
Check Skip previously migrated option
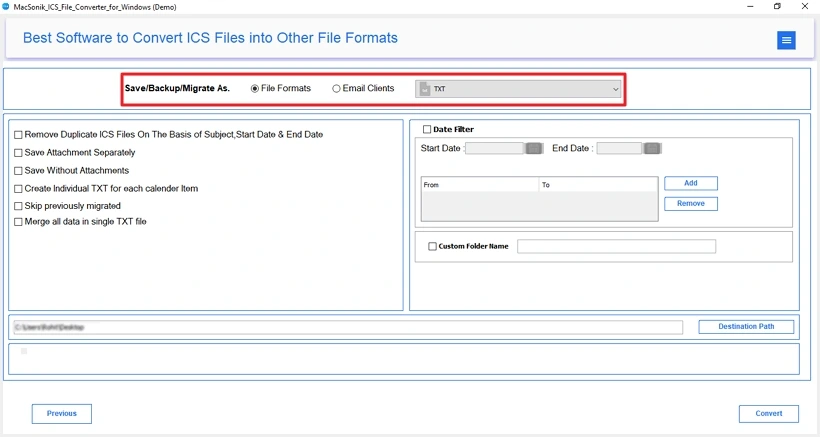point(18,206)
